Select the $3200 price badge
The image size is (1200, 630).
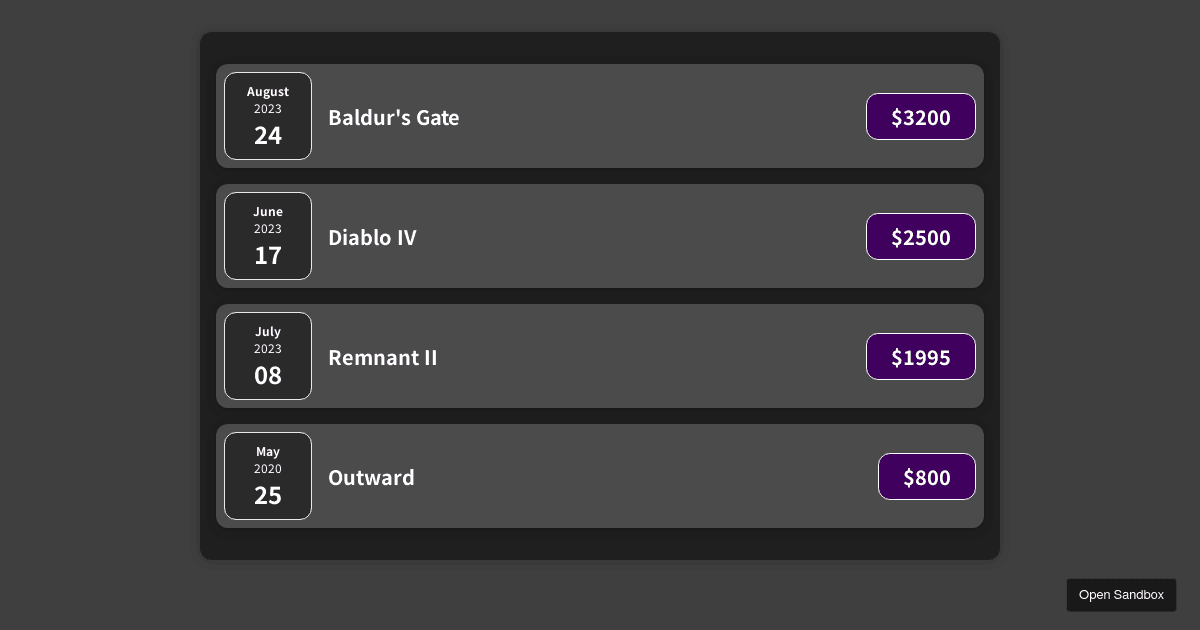[920, 117]
